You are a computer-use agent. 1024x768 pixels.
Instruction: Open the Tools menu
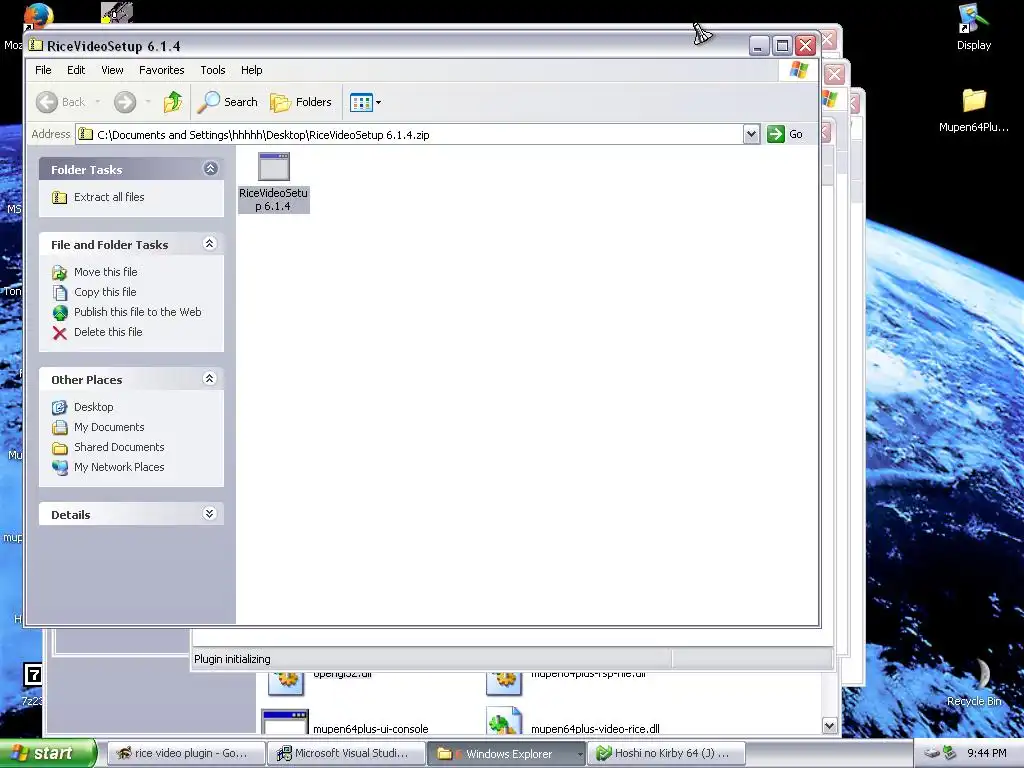point(213,70)
